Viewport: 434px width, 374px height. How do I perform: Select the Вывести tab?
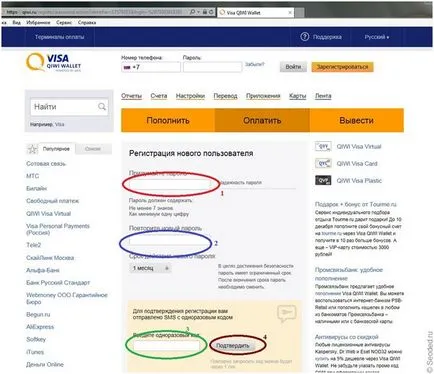[x=356, y=120]
